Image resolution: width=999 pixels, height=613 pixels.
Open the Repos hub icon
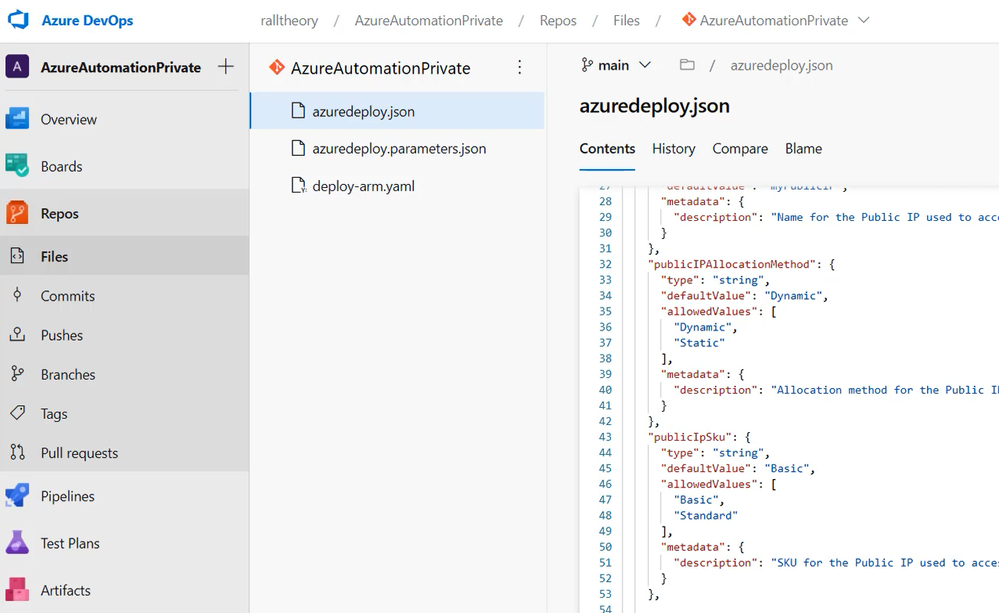[17, 213]
